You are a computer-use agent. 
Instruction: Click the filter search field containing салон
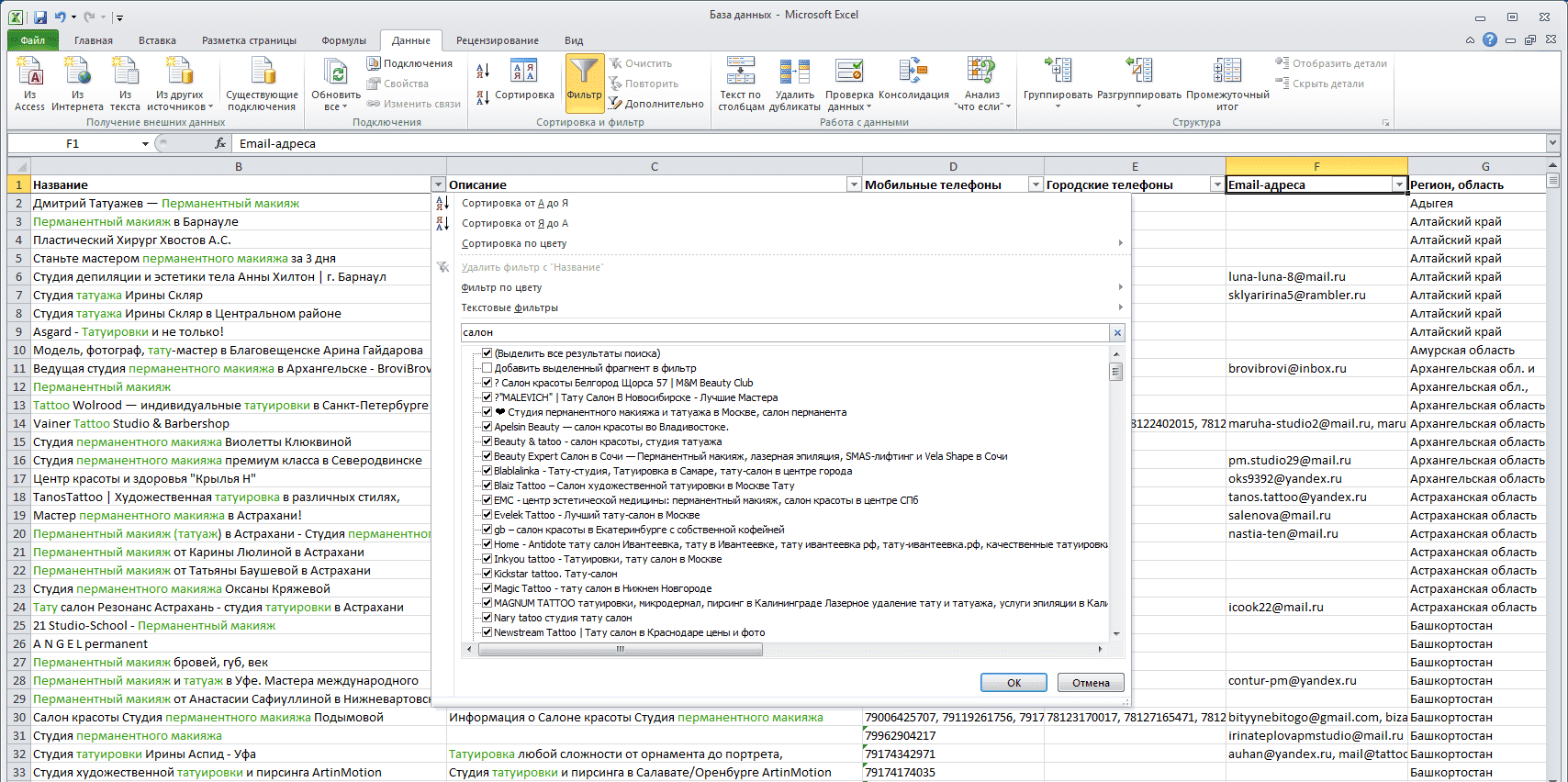[785, 332]
